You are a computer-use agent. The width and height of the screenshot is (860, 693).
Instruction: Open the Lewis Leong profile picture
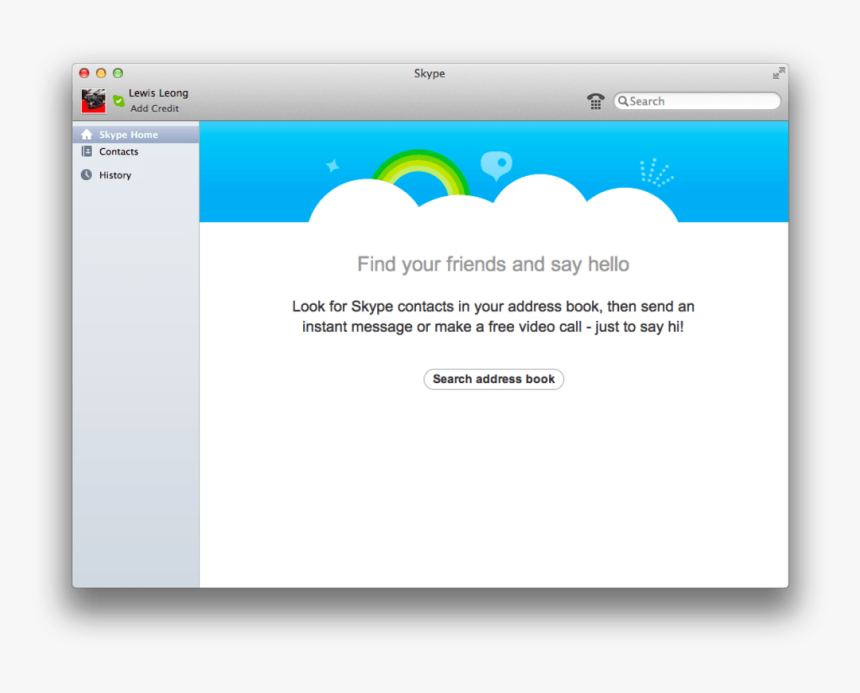tap(93, 101)
